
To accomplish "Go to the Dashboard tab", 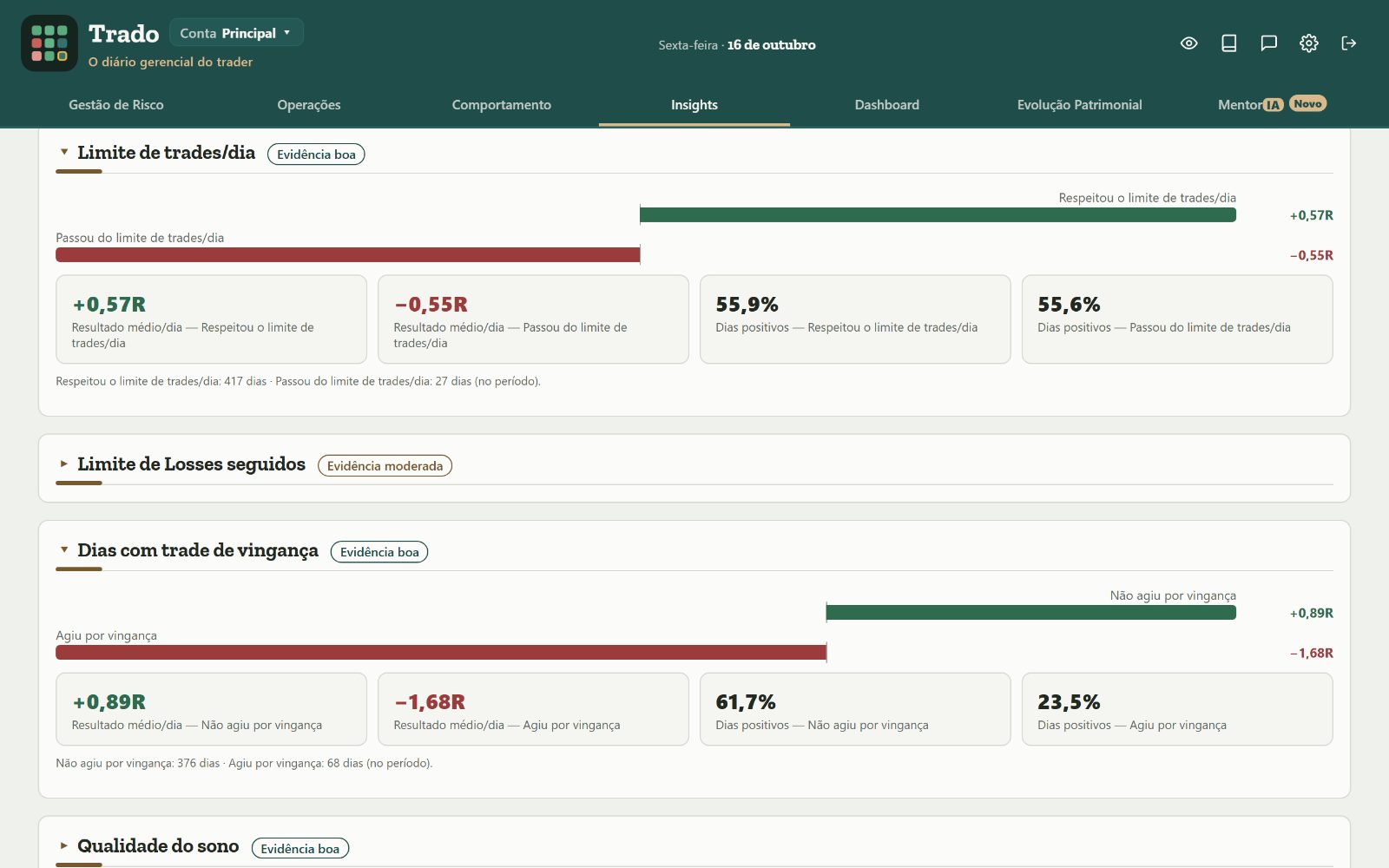I will pos(887,105).
